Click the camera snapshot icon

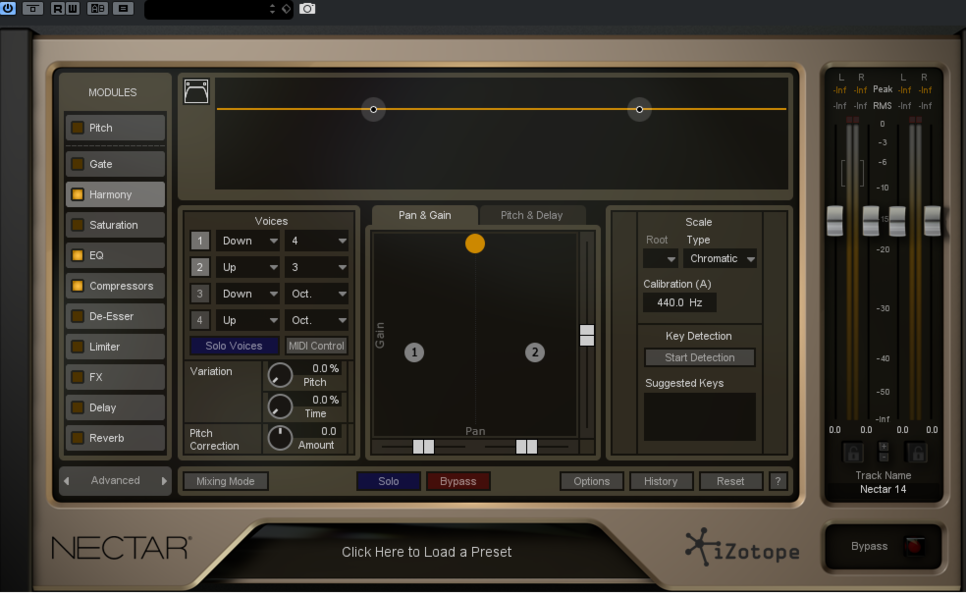pyautogui.click(x=307, y=9)
